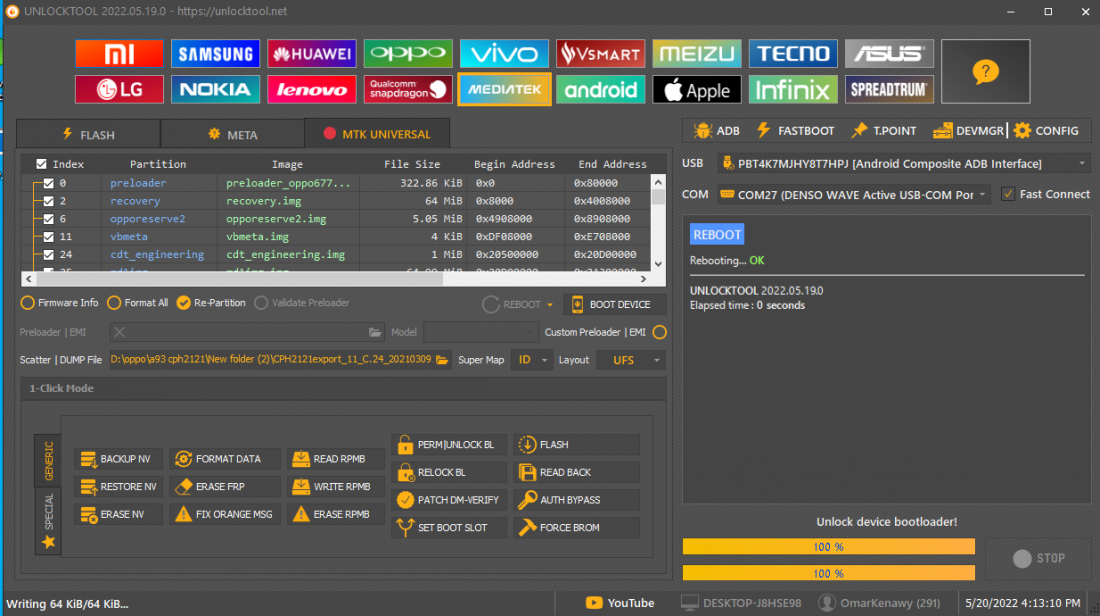The image size is (1100, 616).
Task: Open the T.POINT toolbar item
Action: tap(883, 130)
